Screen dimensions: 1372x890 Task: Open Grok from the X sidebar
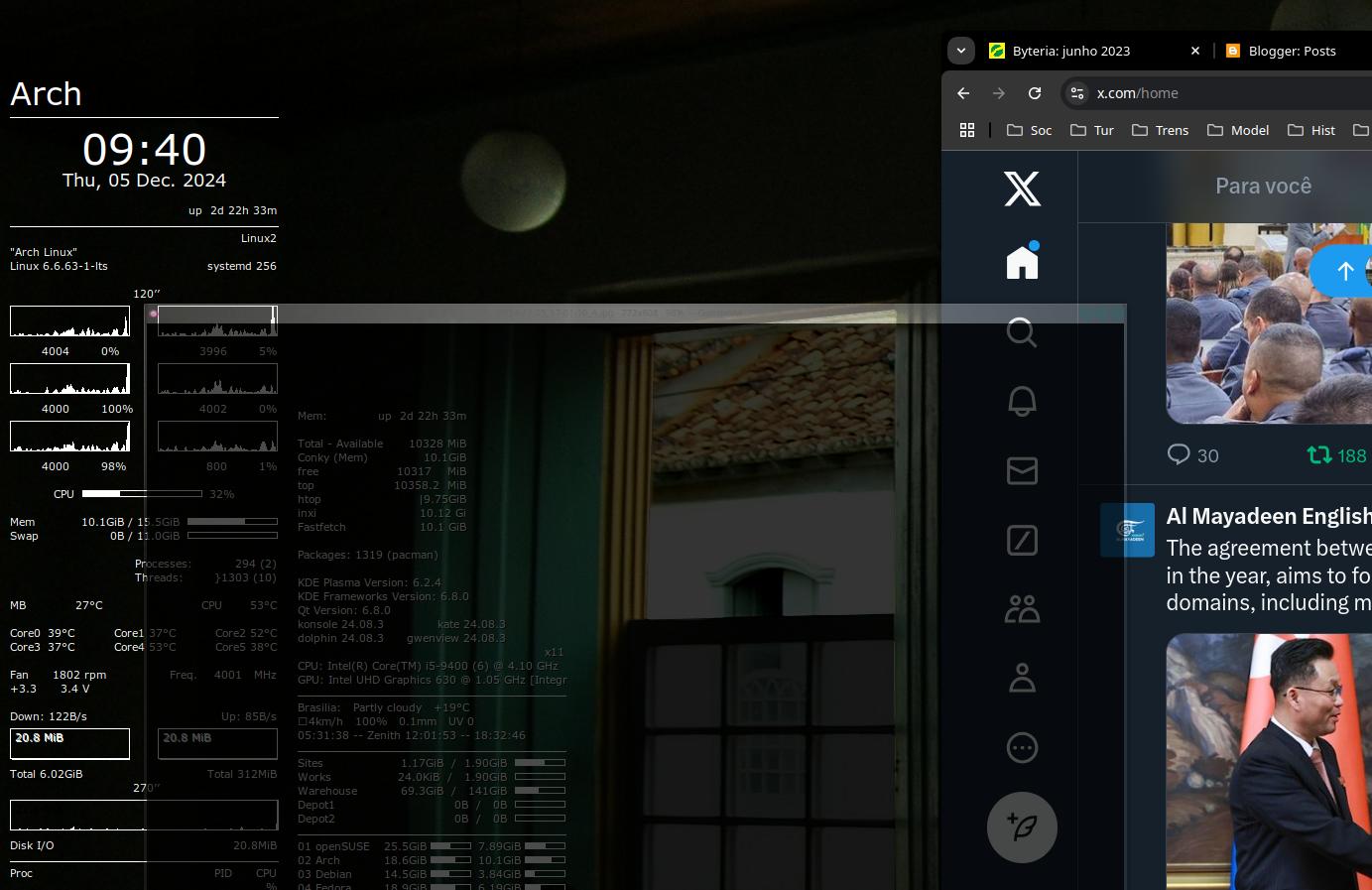tap(1022, 540)
